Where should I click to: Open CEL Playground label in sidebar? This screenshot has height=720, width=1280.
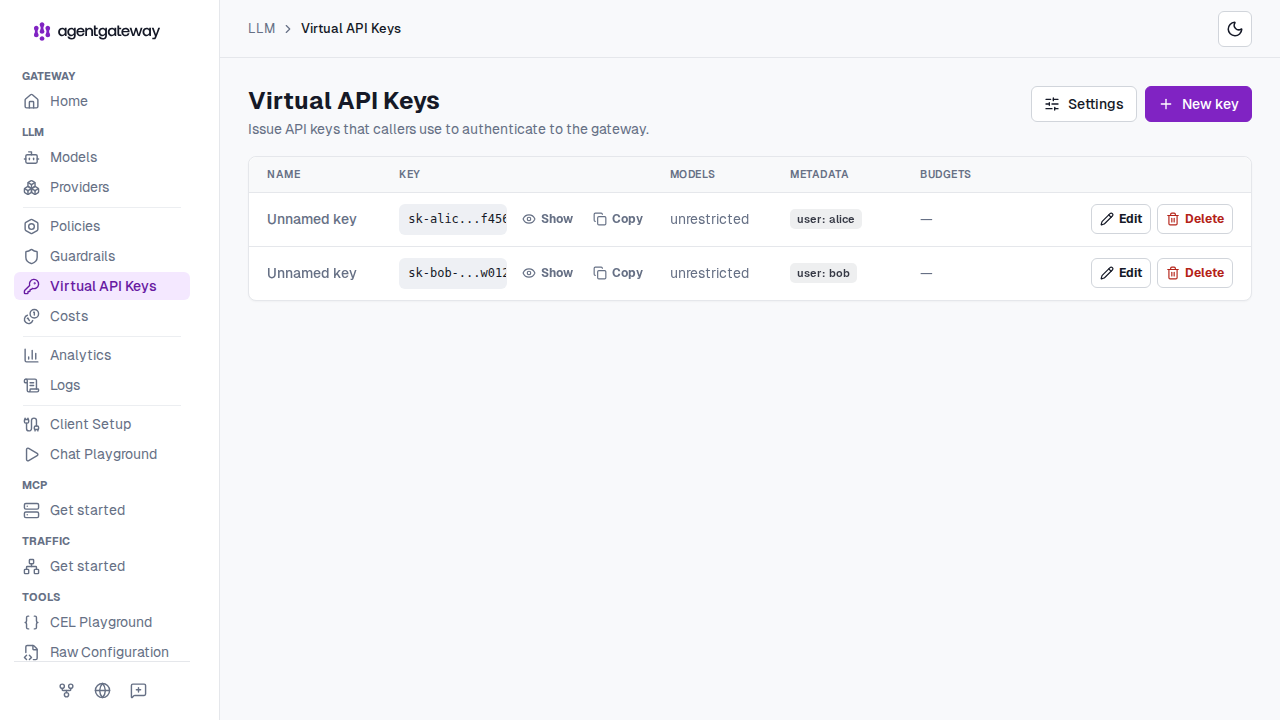pyautogui.click(x=101, y=622)
